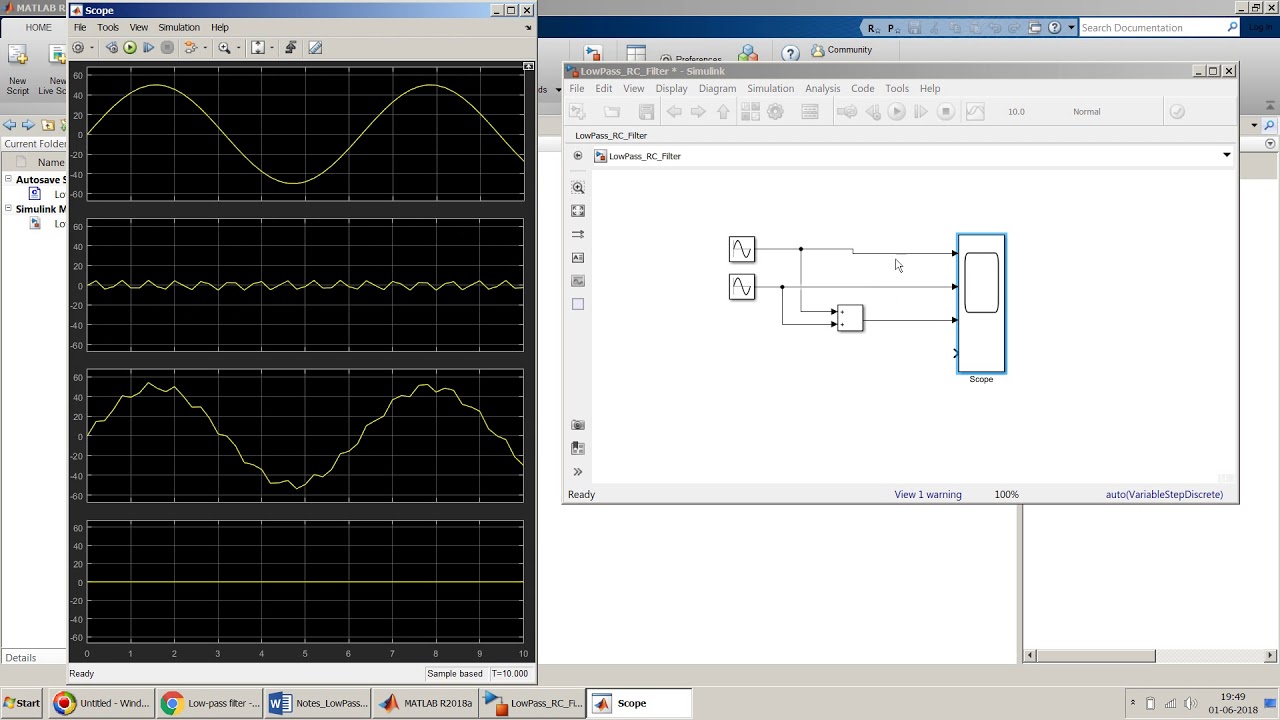This screenshot has height=720, width=1280.
Task: Click the Simulink new model icon
Action: coord(577,112)
